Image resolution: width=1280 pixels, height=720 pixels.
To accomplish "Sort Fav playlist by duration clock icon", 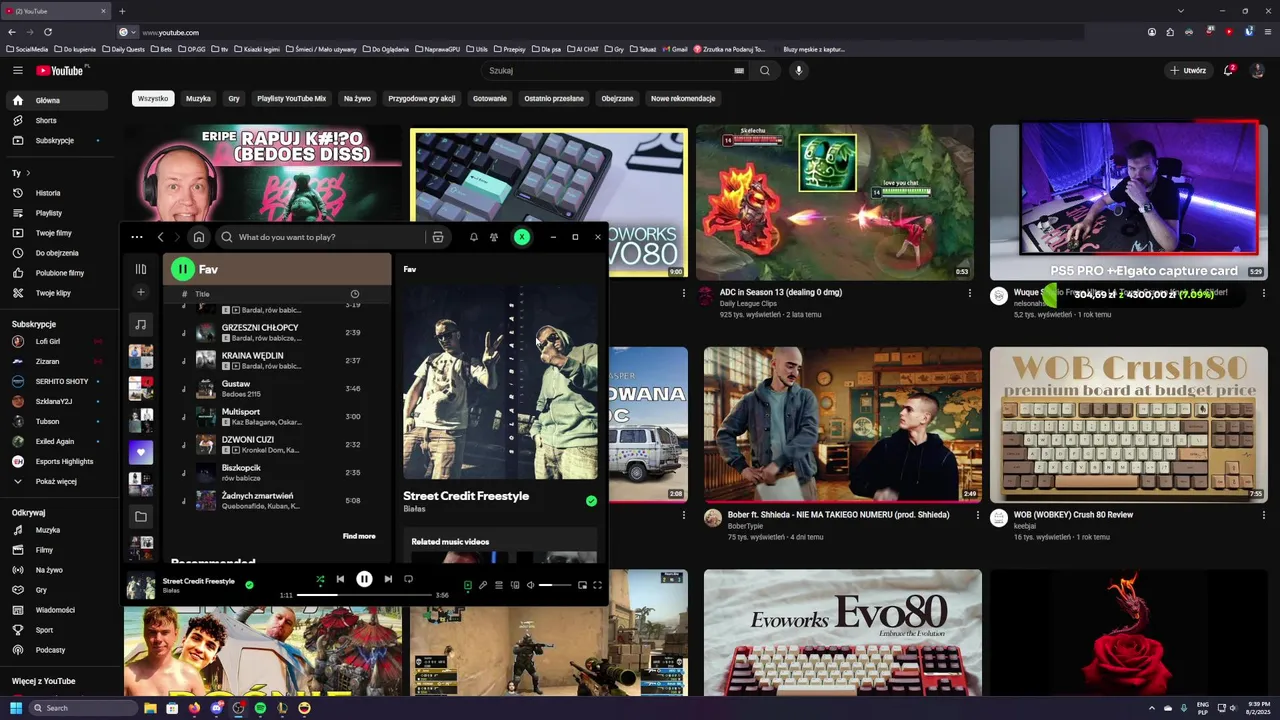I will 354,294.
